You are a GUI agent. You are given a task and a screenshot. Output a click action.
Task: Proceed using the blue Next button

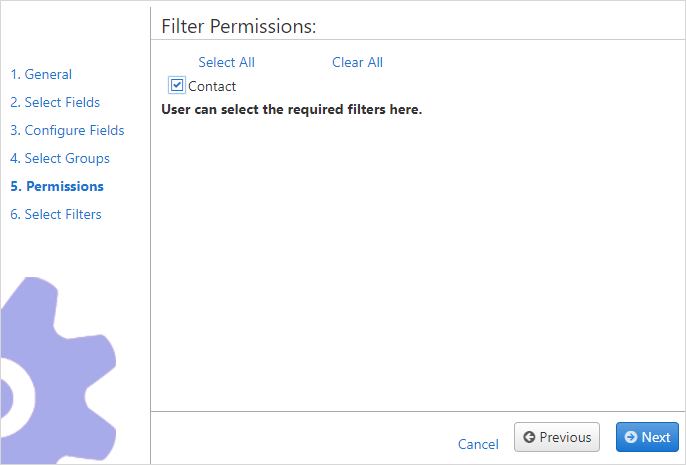648,437
